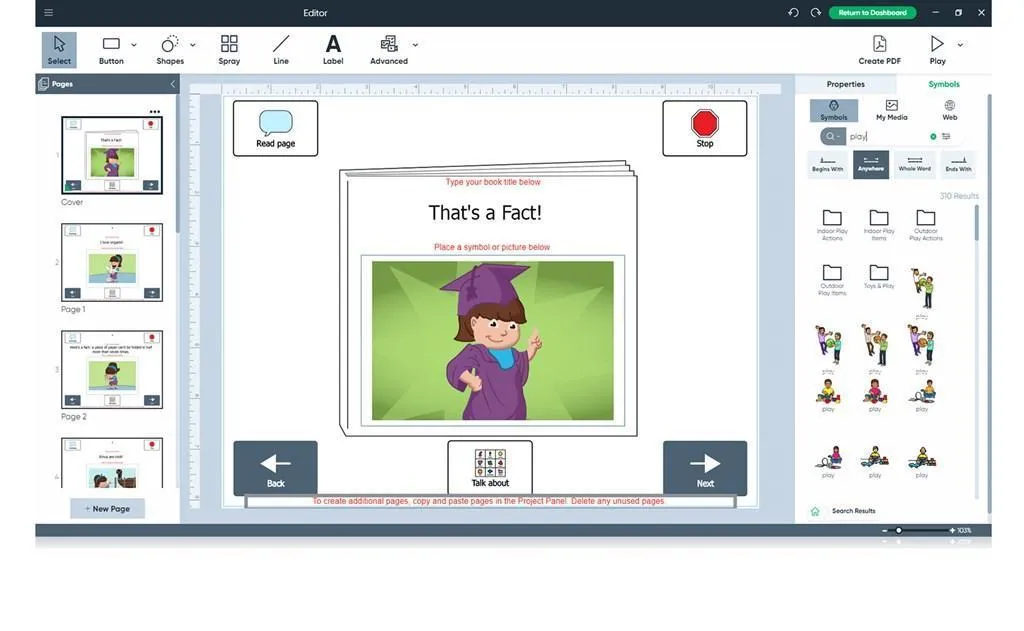Adjust the zoom level slider
Screen dimensions: 1024x631
[899, 530]
